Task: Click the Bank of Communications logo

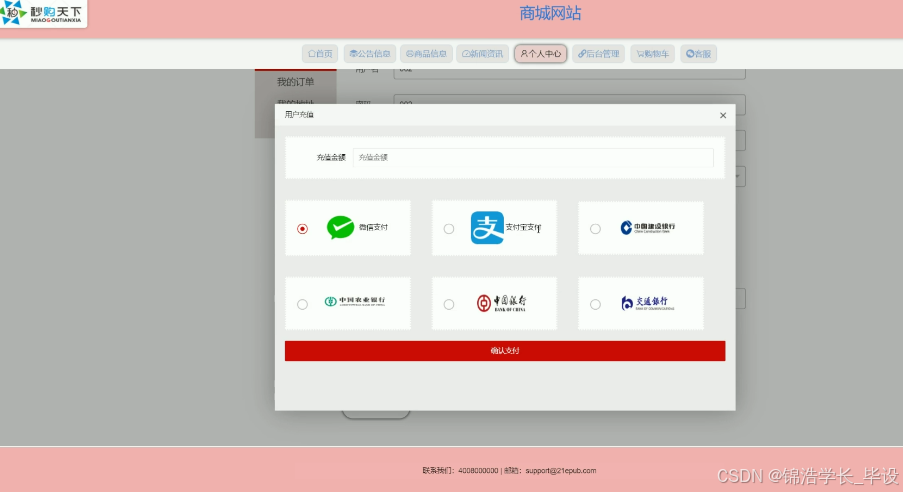Action: 647,303
